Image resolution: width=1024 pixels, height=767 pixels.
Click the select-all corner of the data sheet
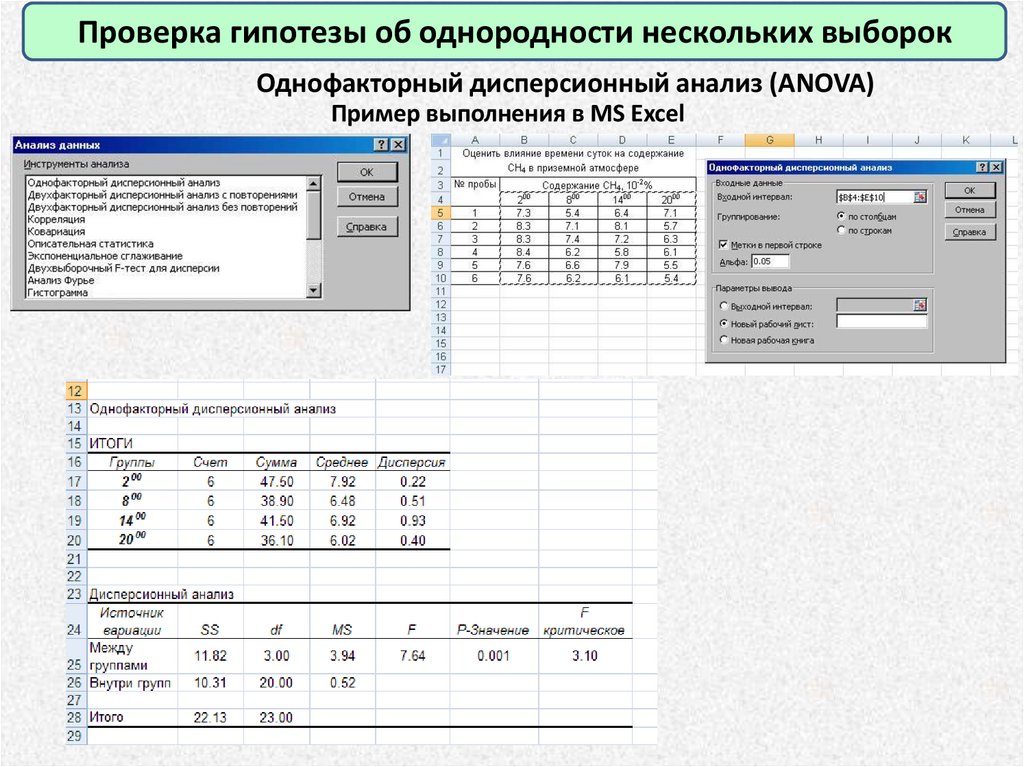pyautogui.click(x=440, y=140)
